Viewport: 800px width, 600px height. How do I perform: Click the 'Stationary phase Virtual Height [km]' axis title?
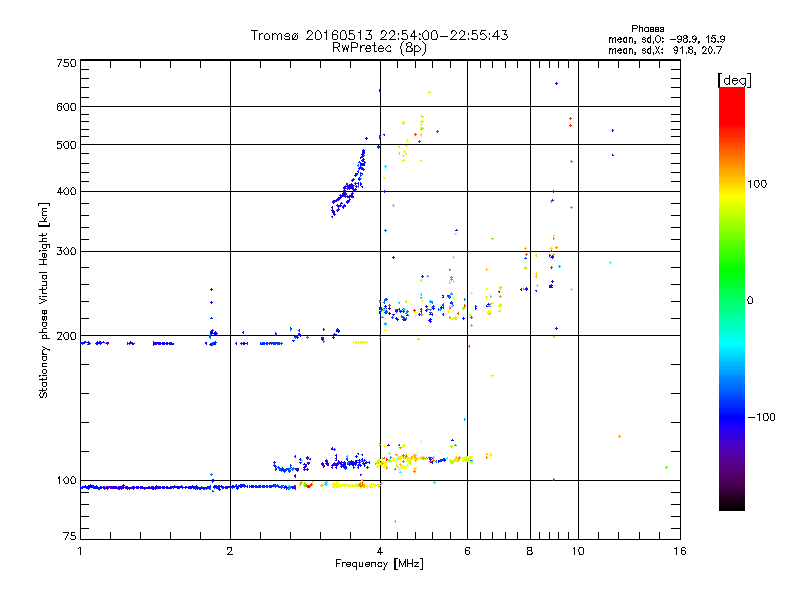click(x=43, y=300)
